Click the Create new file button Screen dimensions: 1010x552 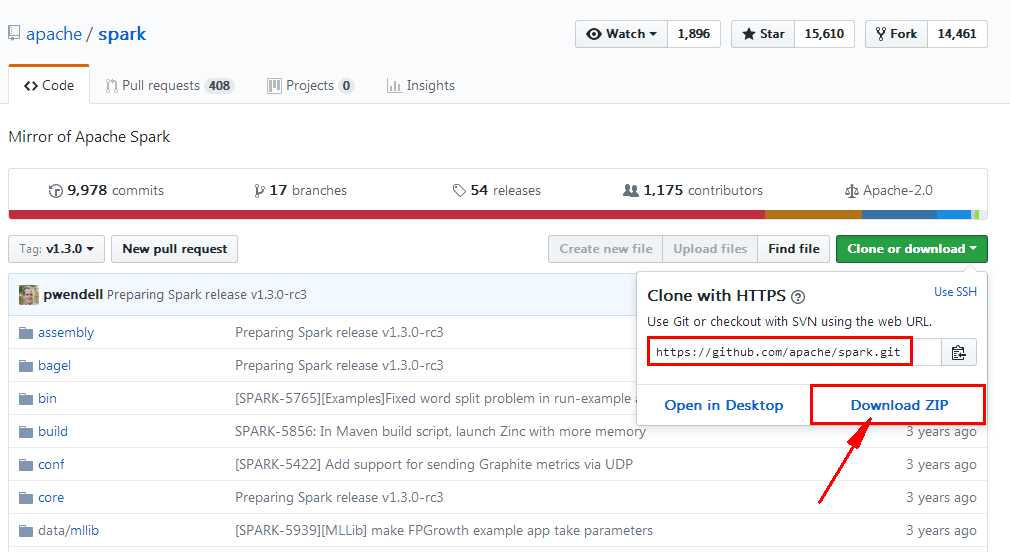coord(605,249)
